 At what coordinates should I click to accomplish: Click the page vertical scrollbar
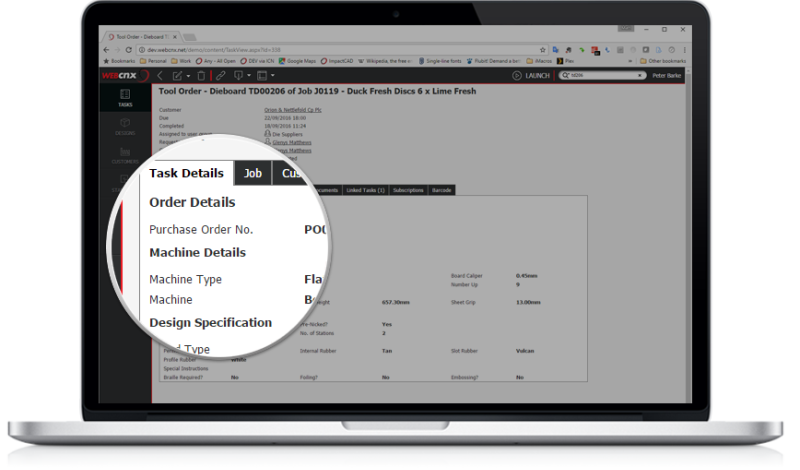coord(688,235)
